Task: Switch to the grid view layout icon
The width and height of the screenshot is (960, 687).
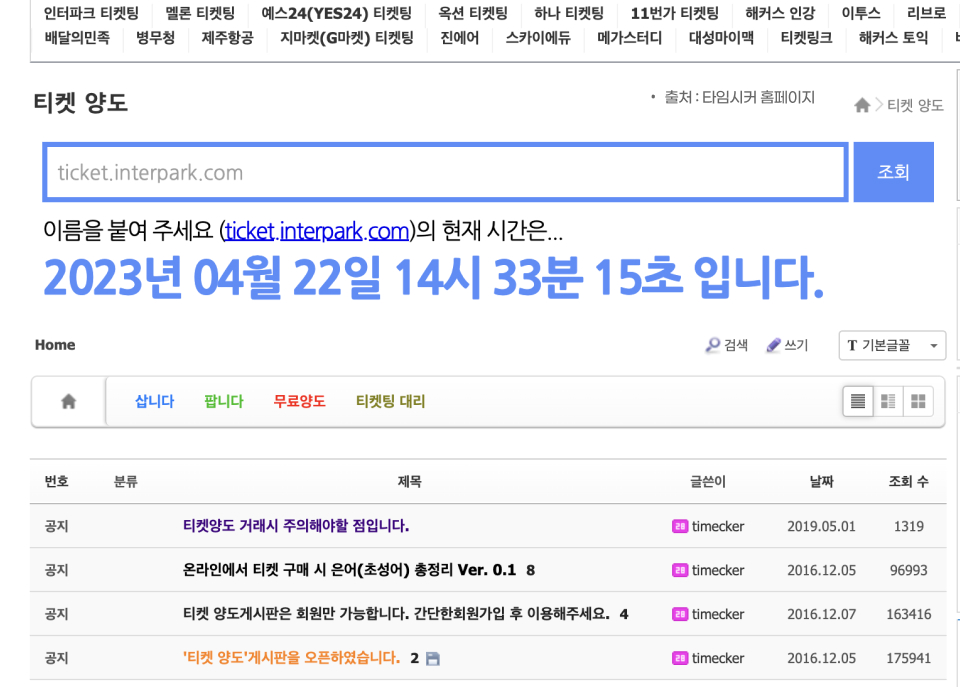Action: [917, 400]
